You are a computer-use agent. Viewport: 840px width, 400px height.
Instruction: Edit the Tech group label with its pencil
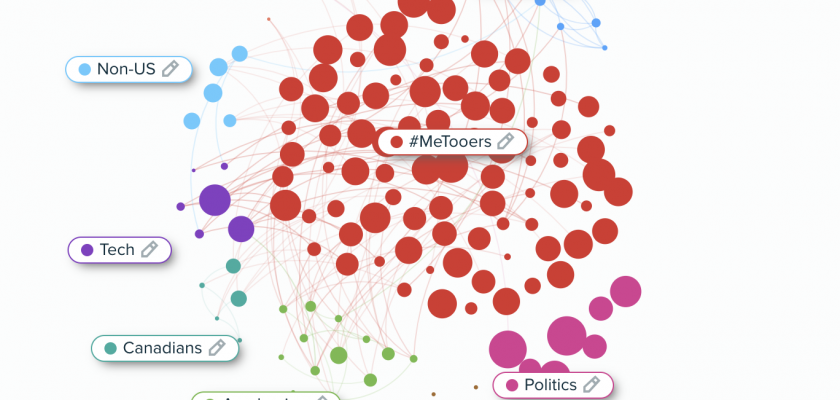tap(150, 249)
